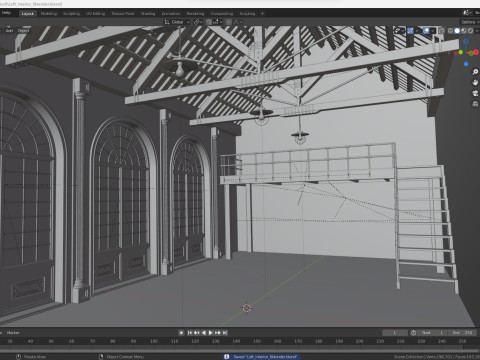Click the transform orientation icon
This screenshot has height=360, width=480.
(x=167, y=22)
